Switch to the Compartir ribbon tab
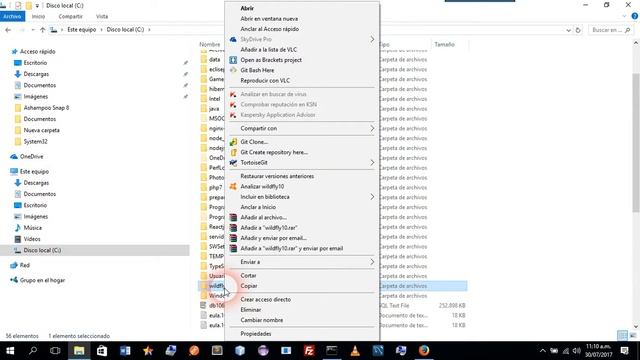Viewport: 640px width, 360px height. pyautogui.click(x=70, y=16)
